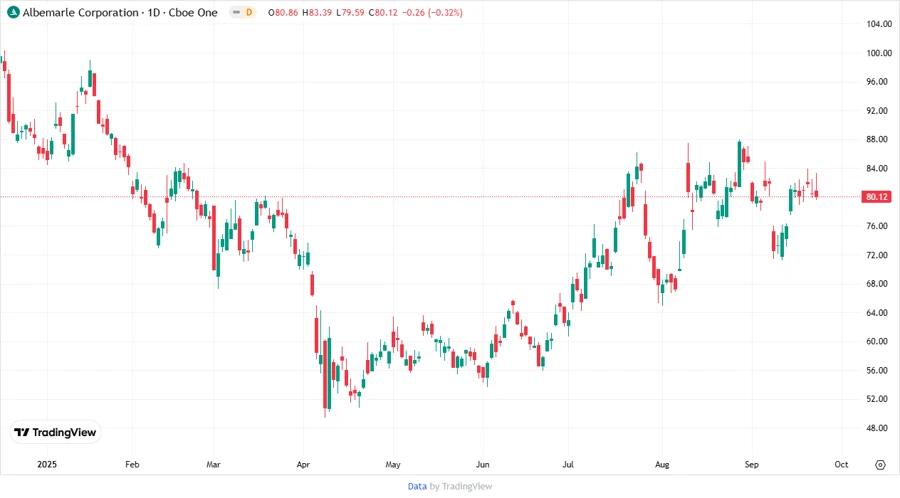Click the 68.00 price scale label

[x=876, y=284]
